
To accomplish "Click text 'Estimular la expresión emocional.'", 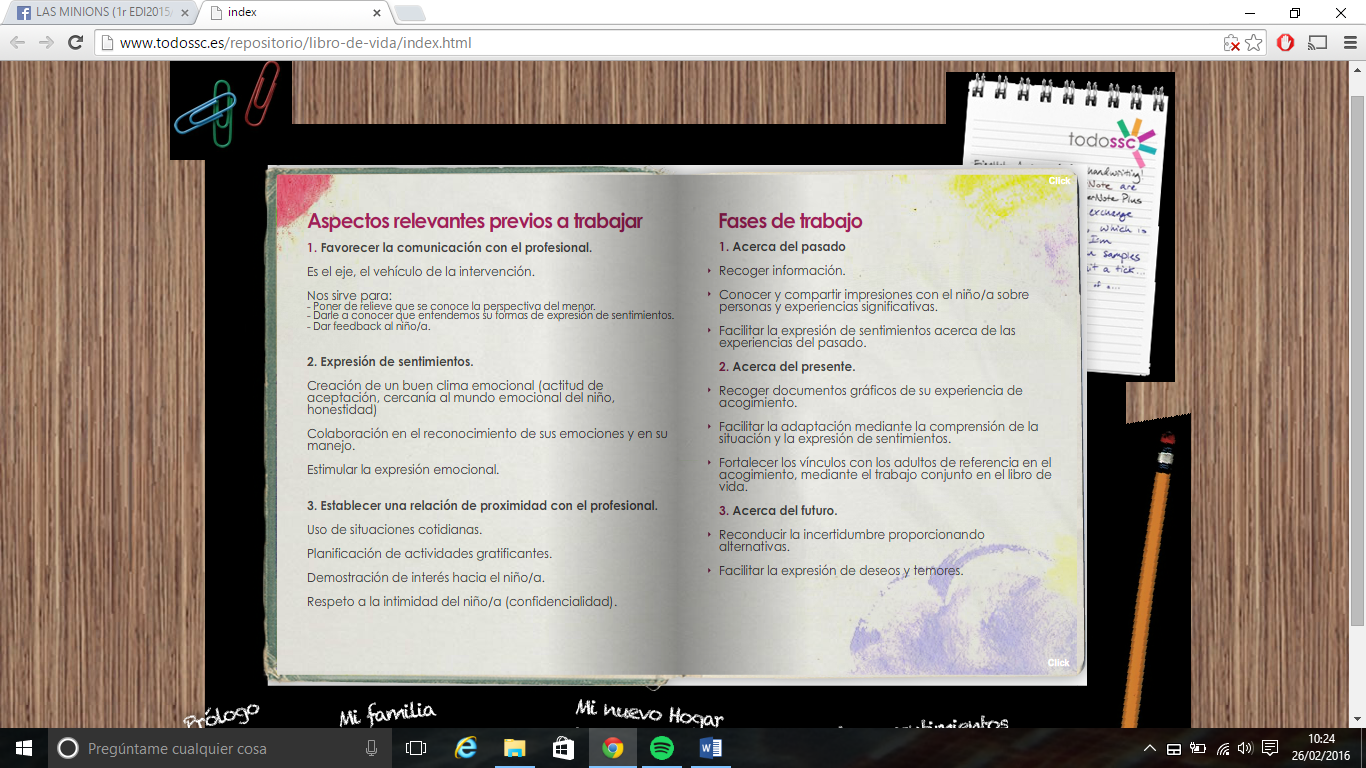I will tap(403, 470).
